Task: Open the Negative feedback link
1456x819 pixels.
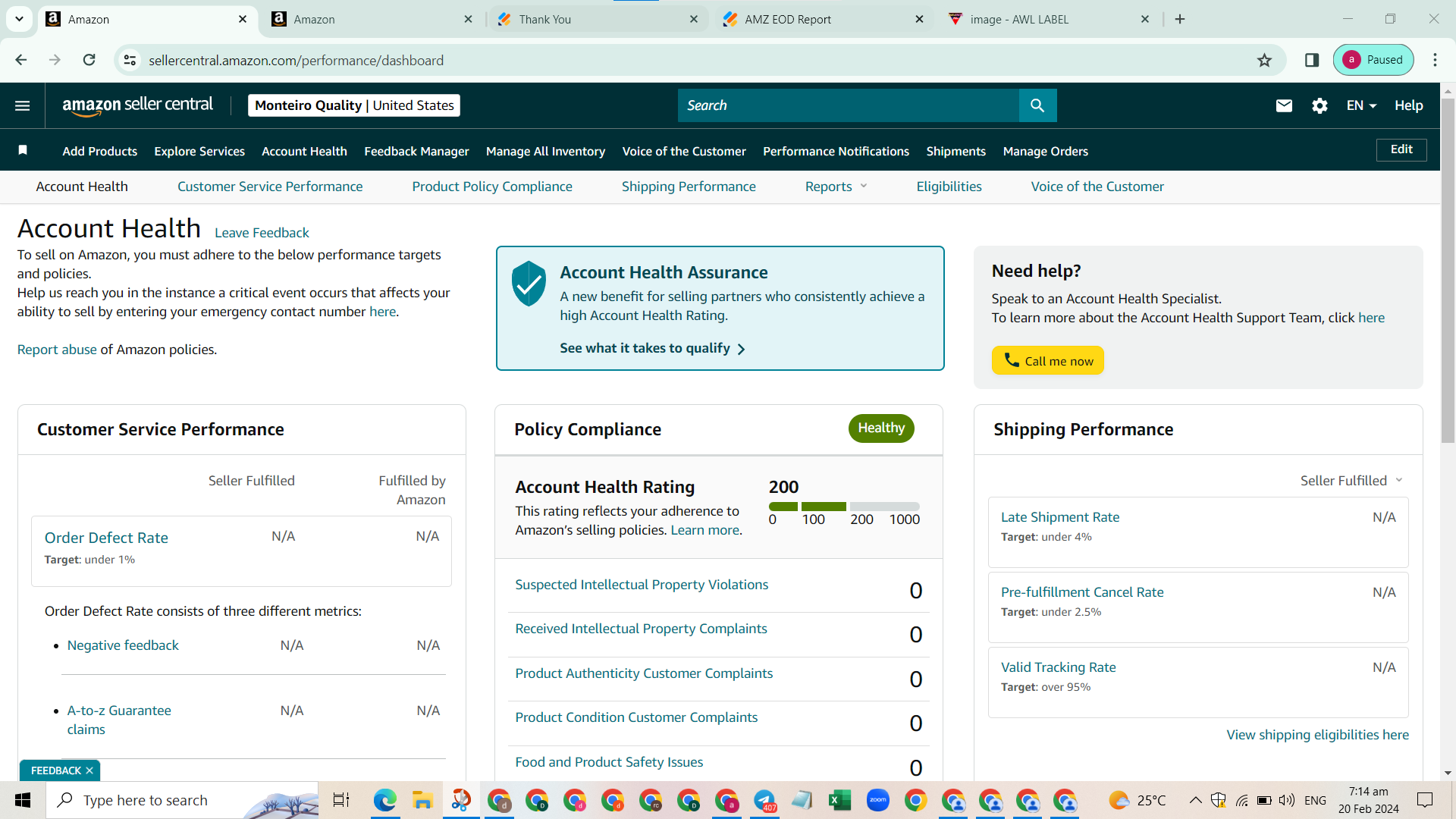Action: [123, 645]
